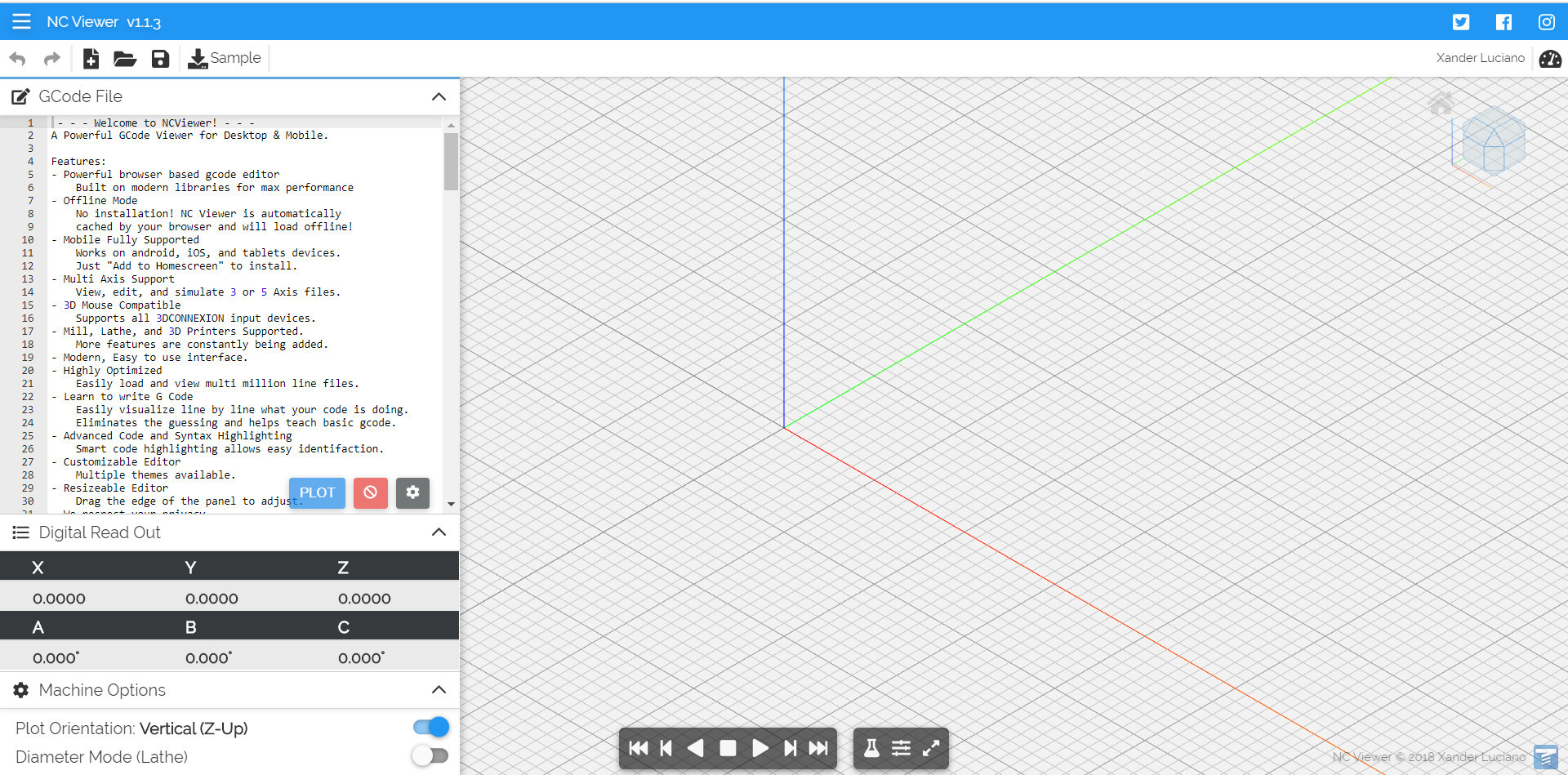
Task: Toggle Diameter Mode (Lathe)
Action: [430, 755]
